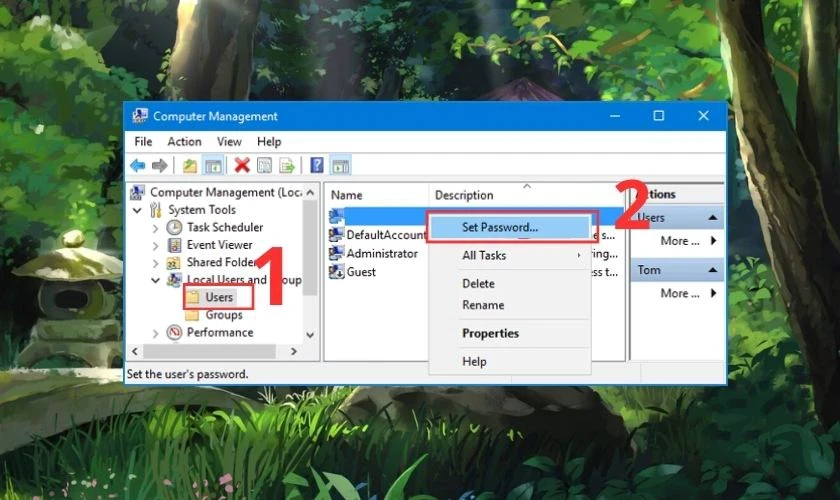Select the Administrator user account icon
This screenshot has width=840, height=500.
337,254
